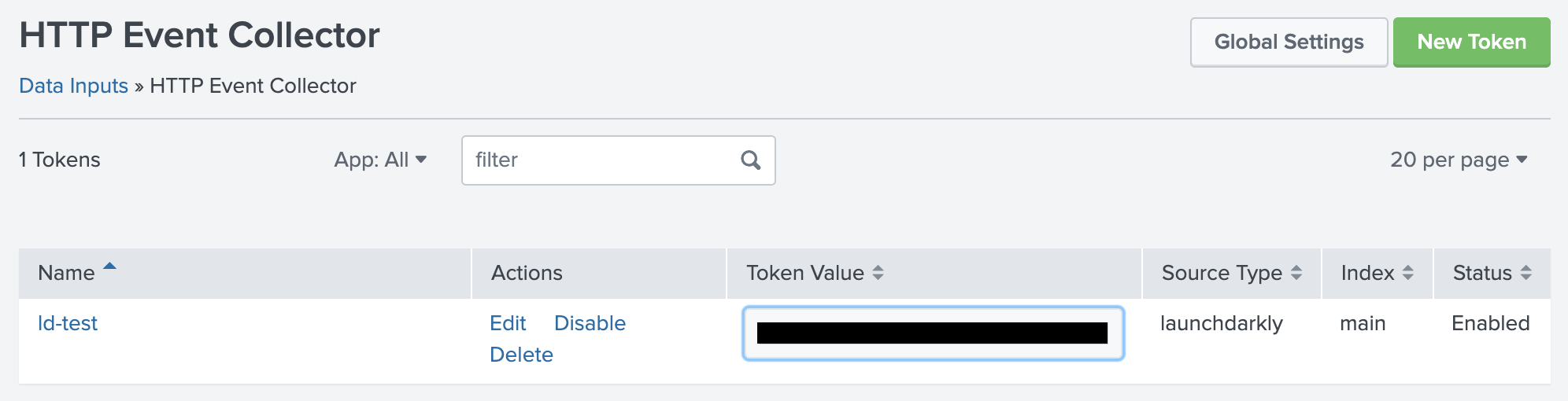Disable the ld-test token

pos(590,323)
